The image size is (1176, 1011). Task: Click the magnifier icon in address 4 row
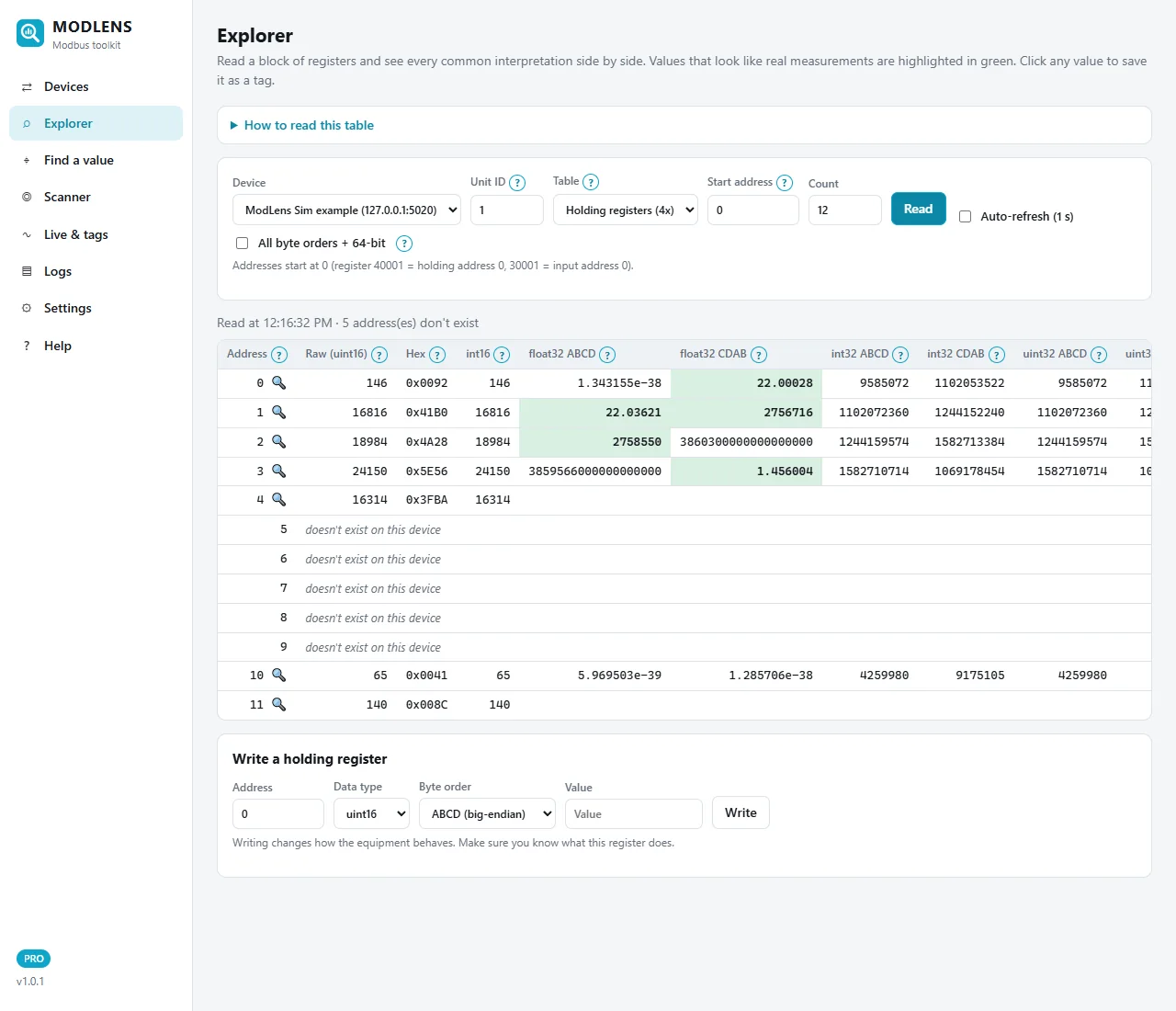(278, 499)
